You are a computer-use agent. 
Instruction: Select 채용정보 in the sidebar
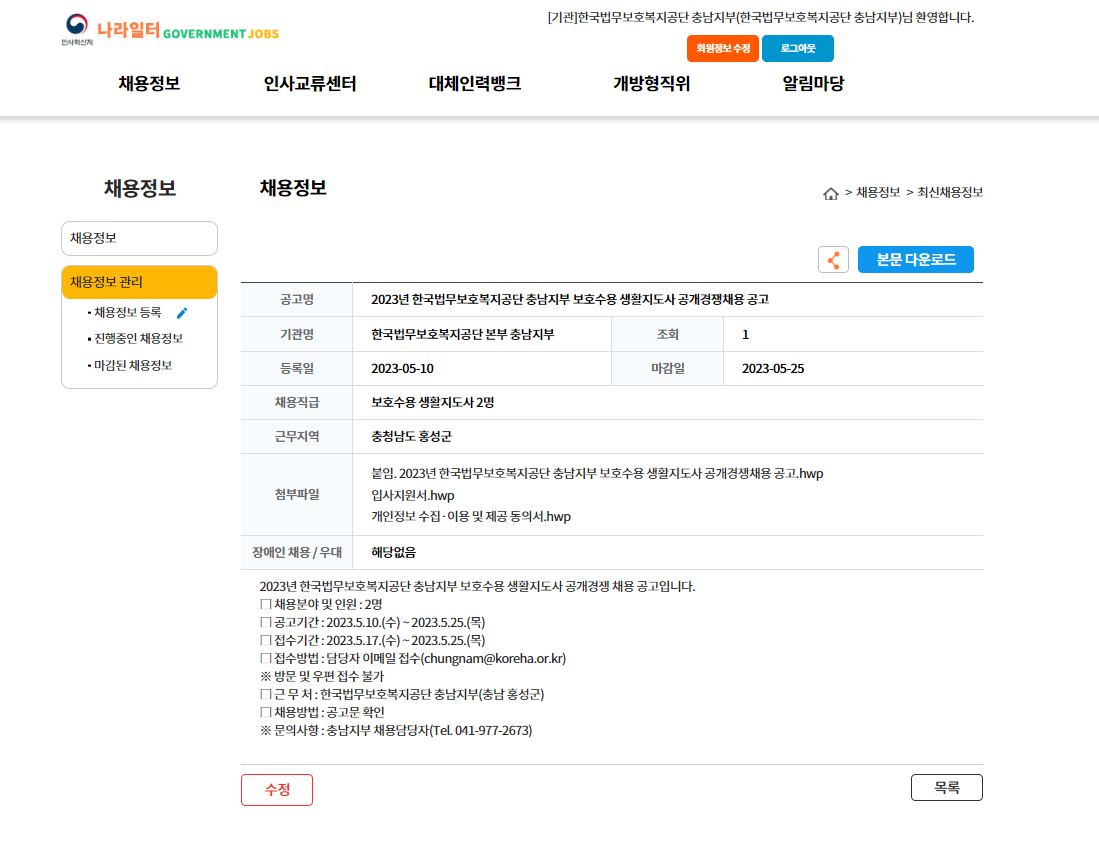(x=139, y=238)
